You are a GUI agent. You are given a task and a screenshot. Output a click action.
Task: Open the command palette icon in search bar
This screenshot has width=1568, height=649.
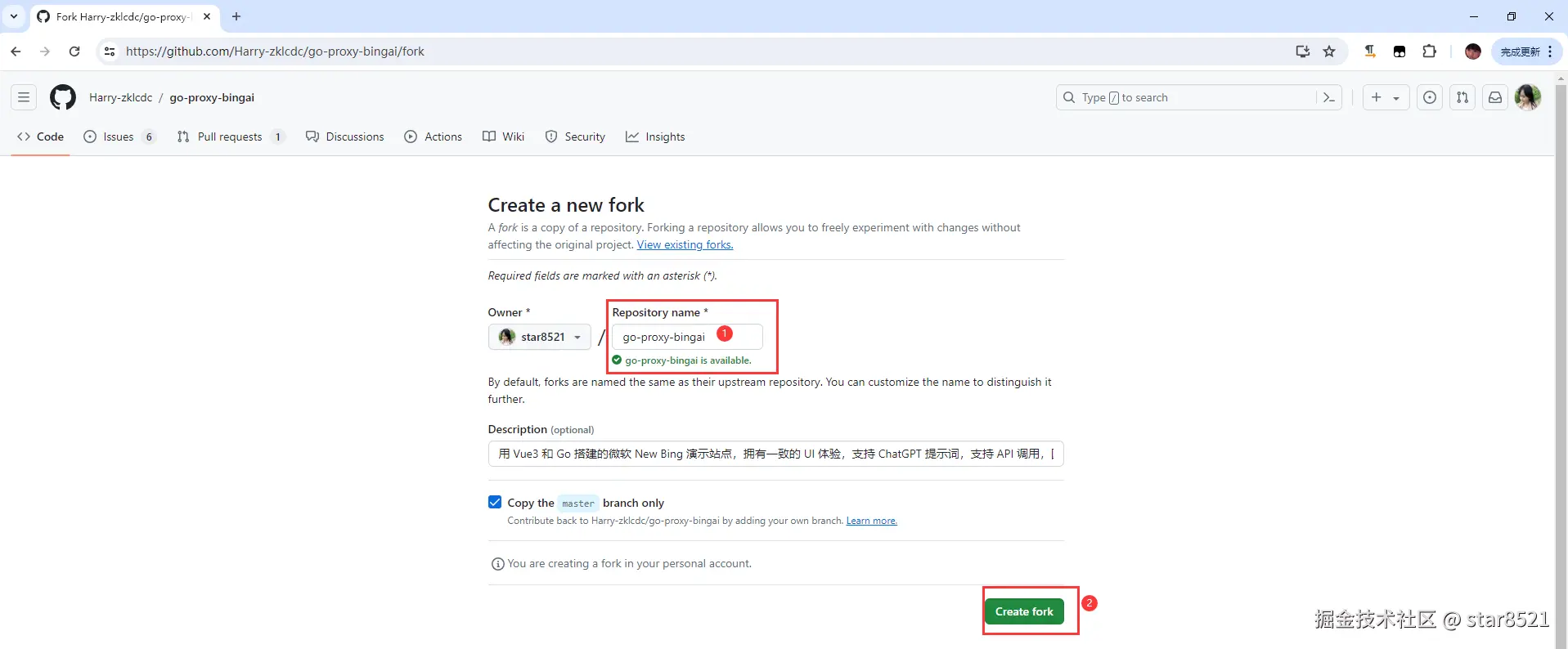pos(1328,97)
